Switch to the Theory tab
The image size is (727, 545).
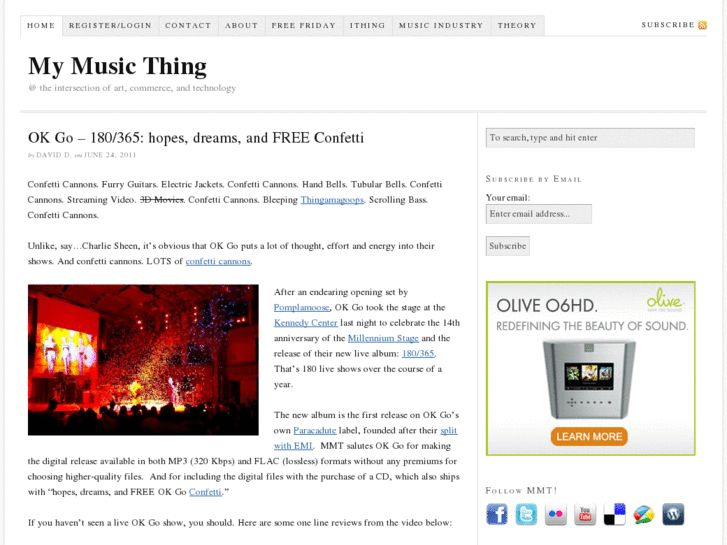tap(517, 26)
